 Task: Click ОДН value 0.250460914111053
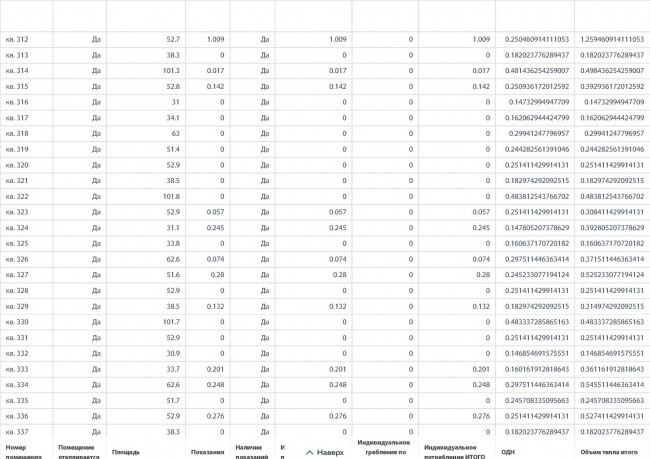537,39
